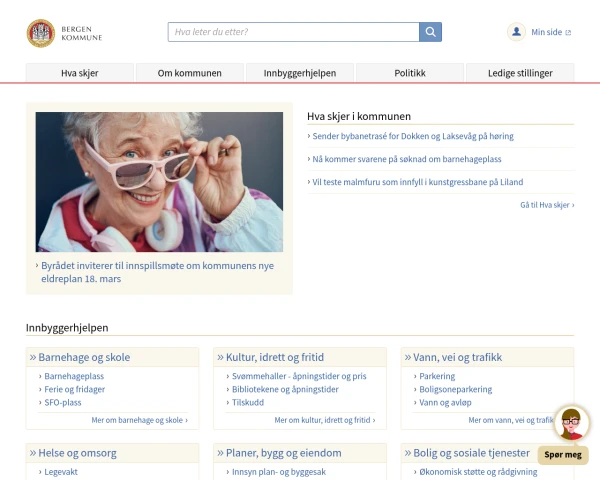Open the Legevakt link
This screenshot has width=600, height=480.
pos(61,472)
